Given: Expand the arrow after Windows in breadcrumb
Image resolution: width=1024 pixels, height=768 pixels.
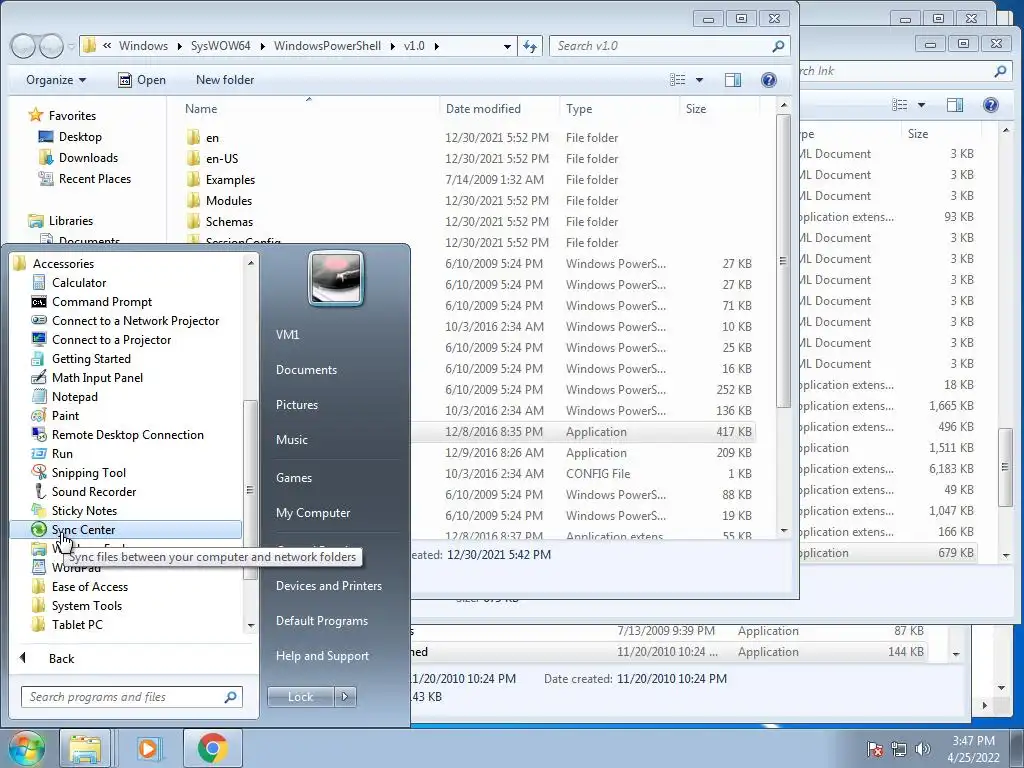Looking at the screenshot, I should tap(179, 46).
